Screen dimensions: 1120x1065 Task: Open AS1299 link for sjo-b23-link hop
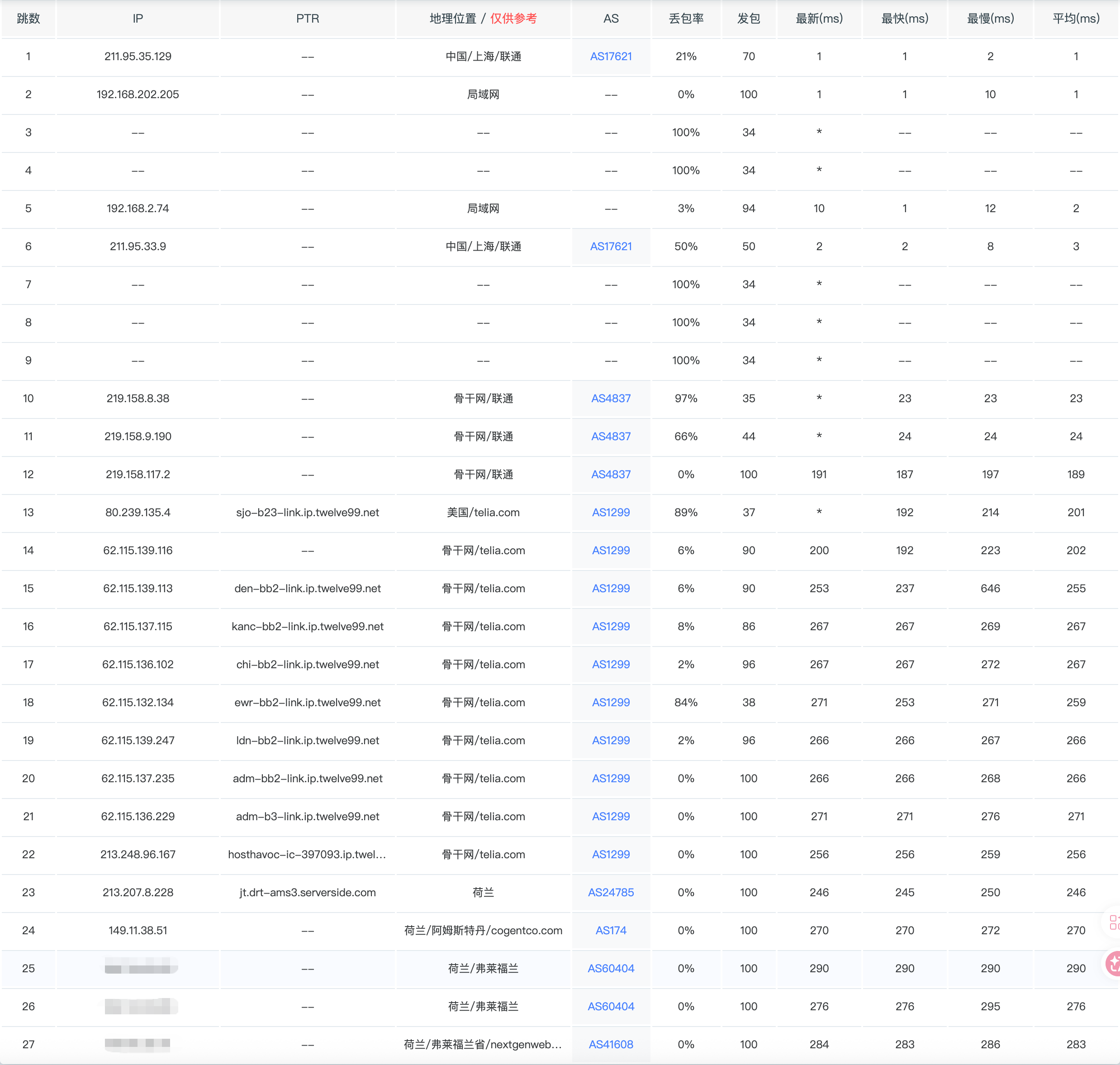pos(611,513)
